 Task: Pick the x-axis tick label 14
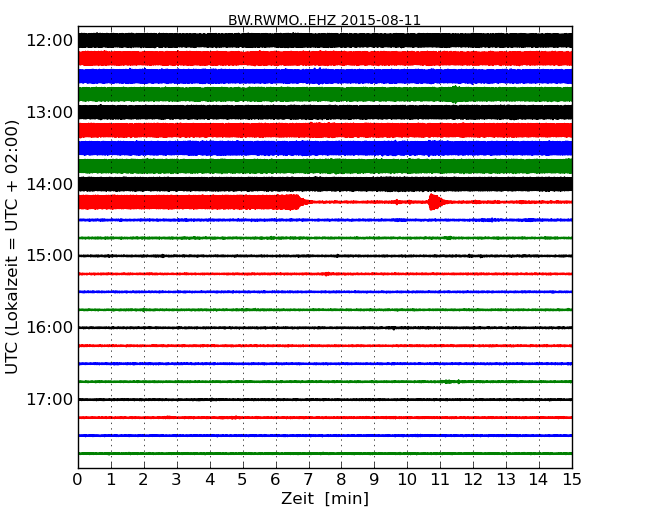point(539,480)
